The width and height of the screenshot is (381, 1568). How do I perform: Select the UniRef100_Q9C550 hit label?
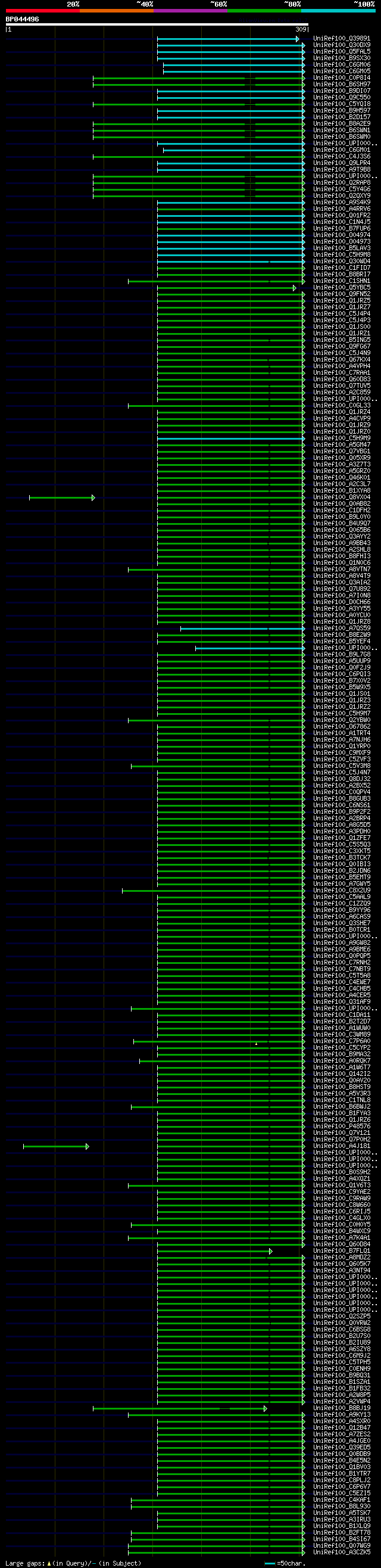click(x=342, y=97)
